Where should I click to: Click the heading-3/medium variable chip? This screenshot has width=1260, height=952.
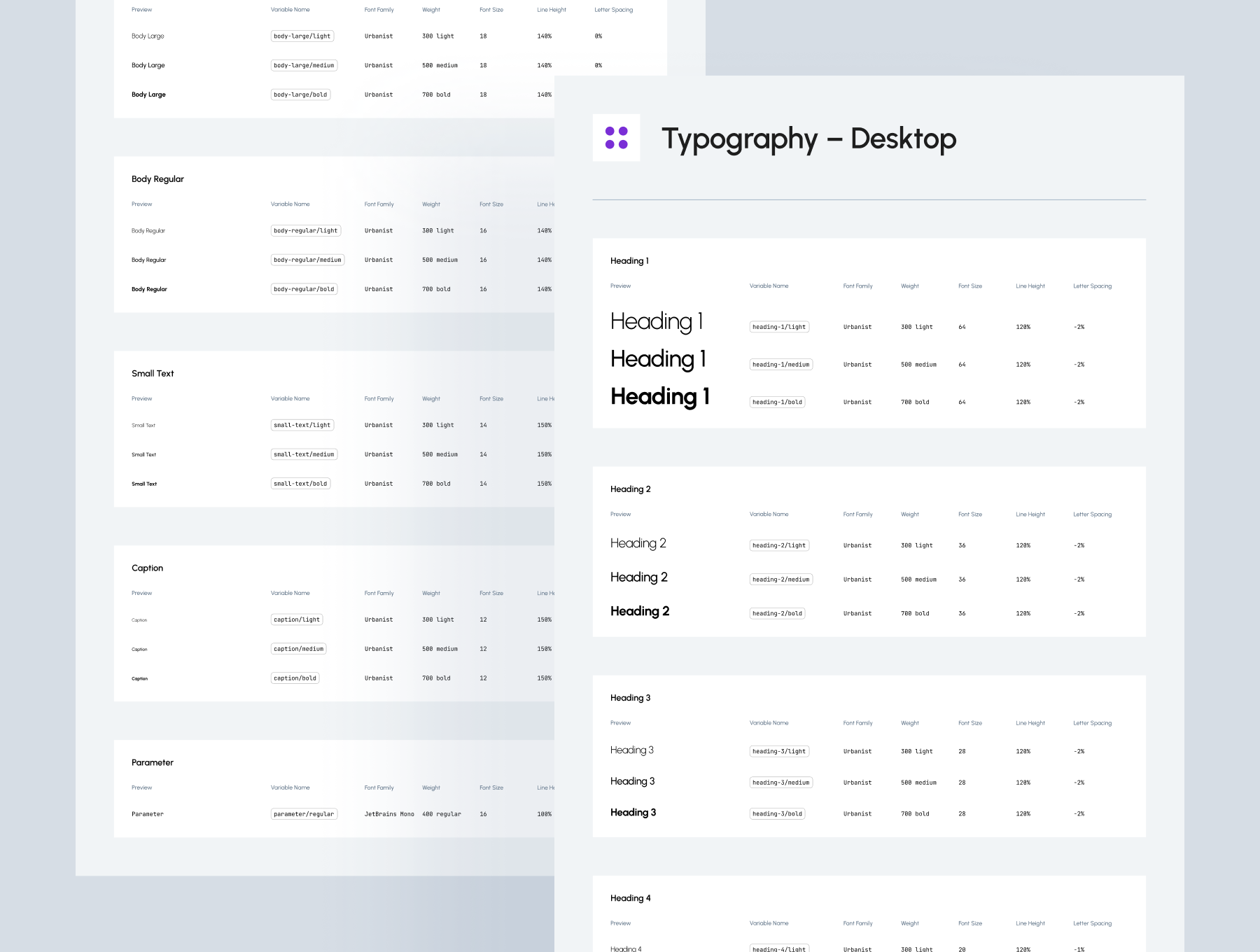click(x=781, y=783)
